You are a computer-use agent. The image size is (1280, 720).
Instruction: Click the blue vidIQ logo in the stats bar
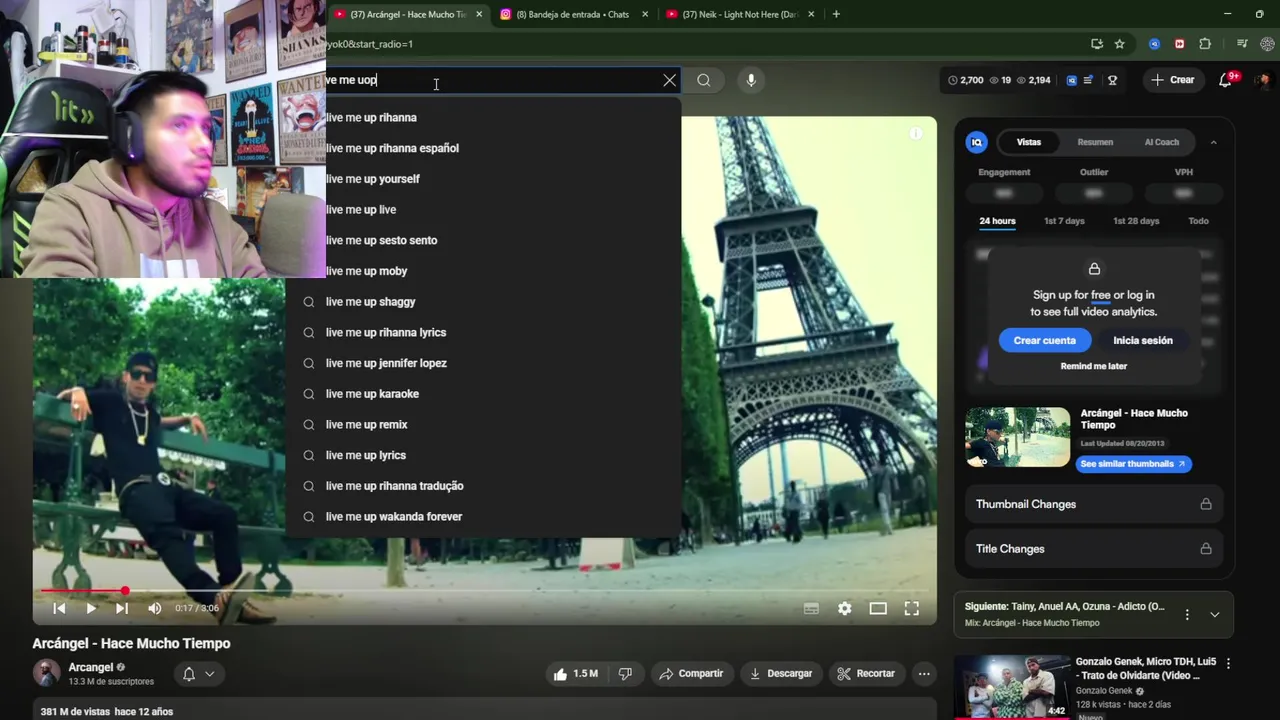tap(1072, 80)
